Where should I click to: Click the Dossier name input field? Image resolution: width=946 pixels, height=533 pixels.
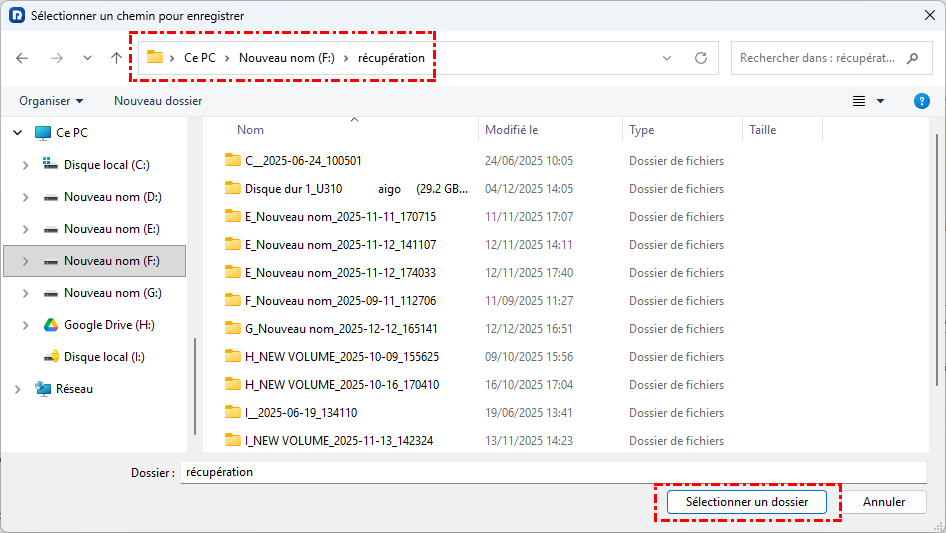[x=552, y=472]
